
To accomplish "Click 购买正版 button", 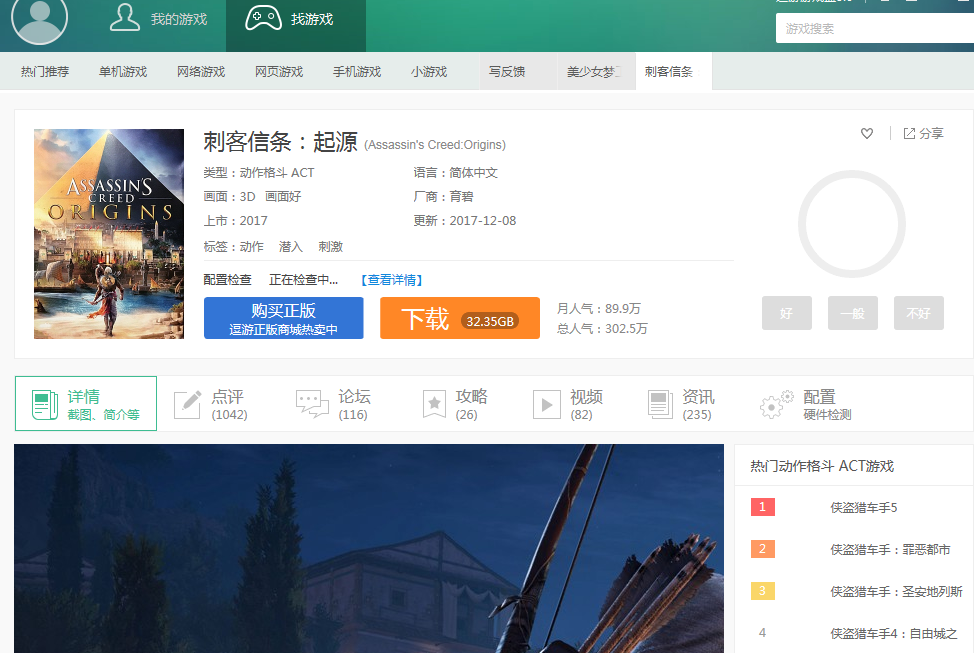I will (283, 317).
